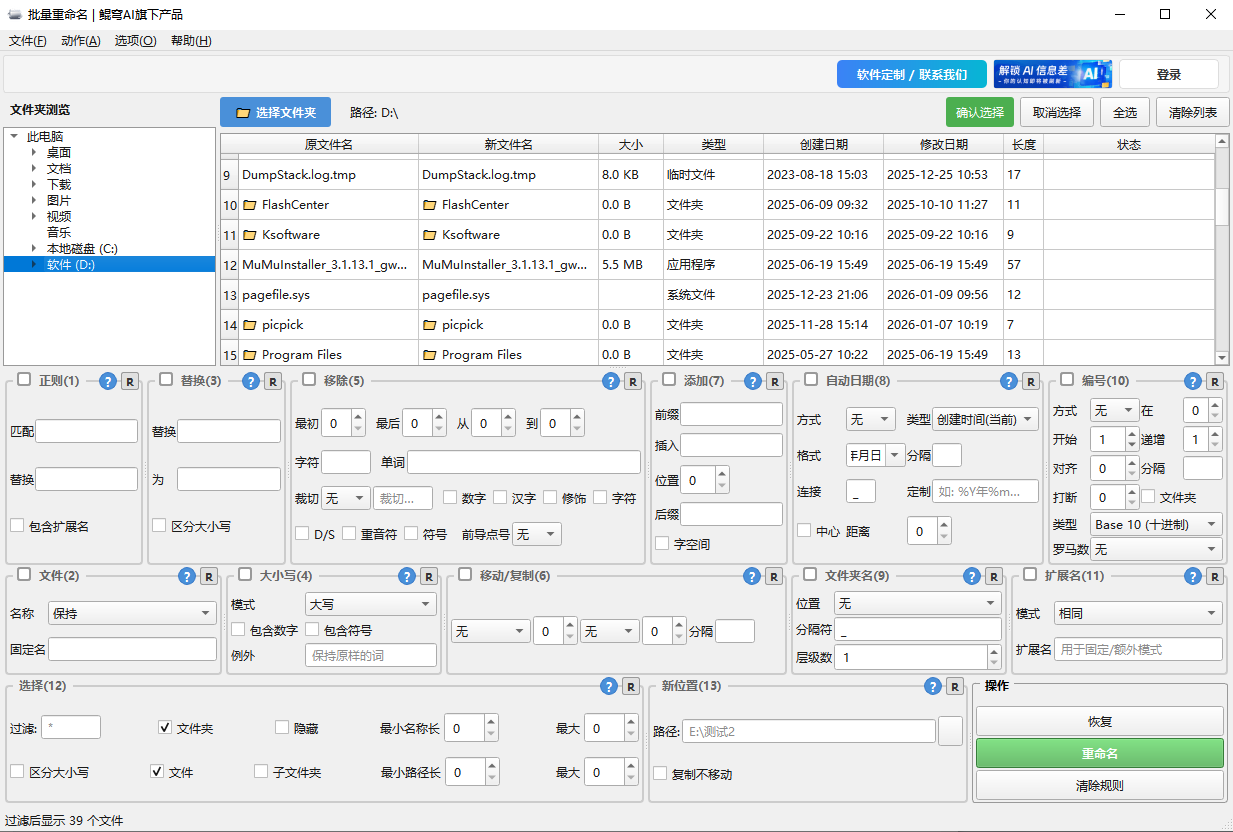Click the 解锁AI信息差 banner icon

tap(1054, 74)
